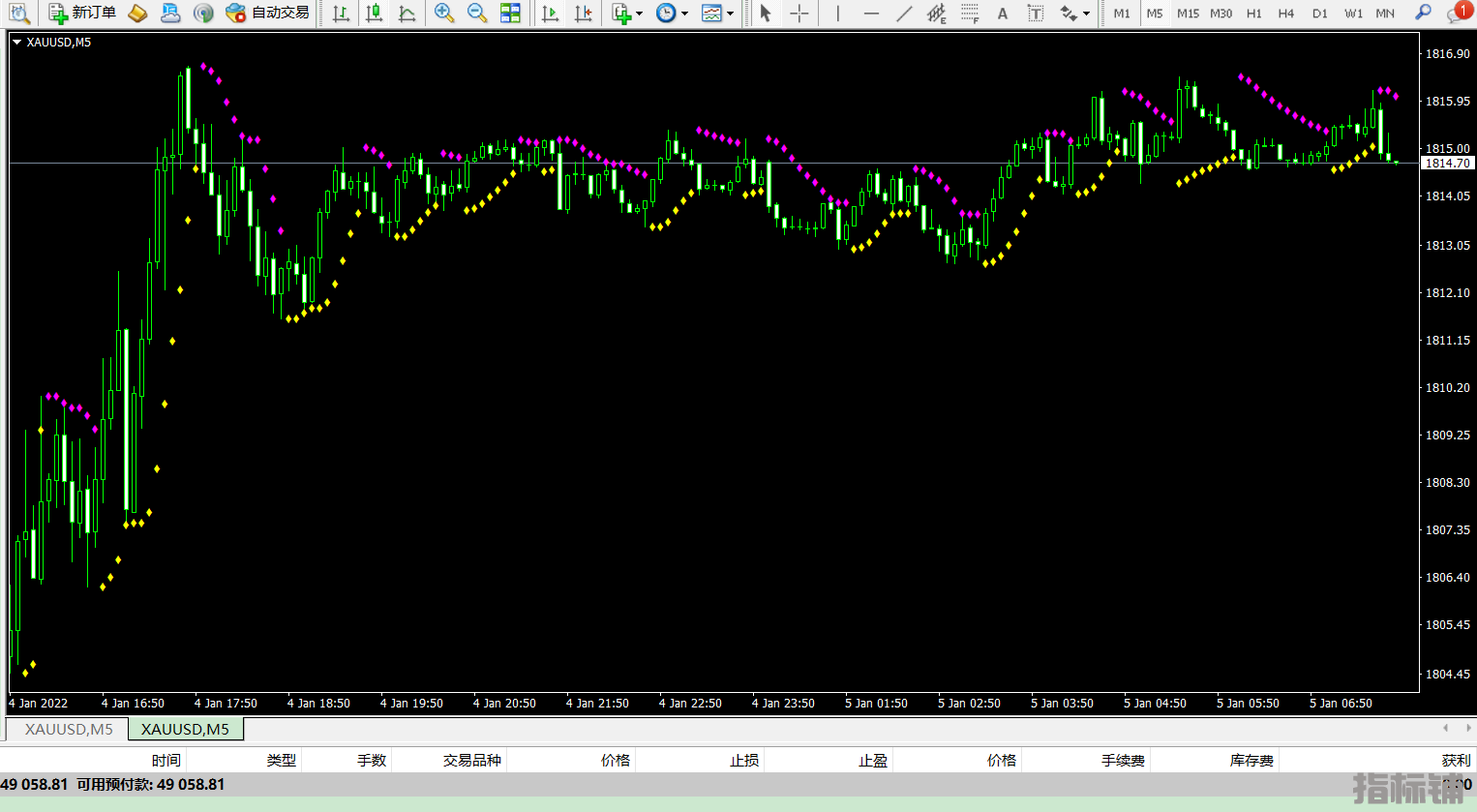The height and width of the screenshot is (812, 1477).
Task: Click the 新订单 new order button
Action: pyautogui.click(x=83, y=13)
